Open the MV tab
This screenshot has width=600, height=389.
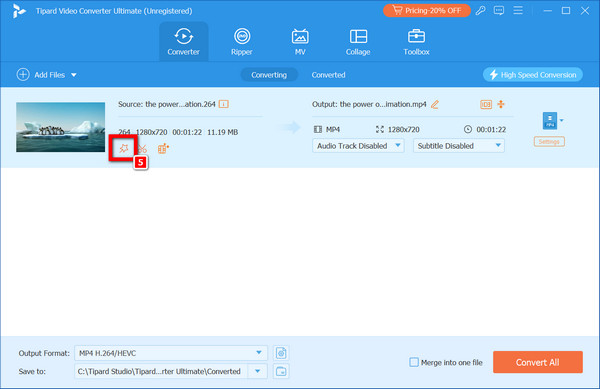click(x=300, y=41)
